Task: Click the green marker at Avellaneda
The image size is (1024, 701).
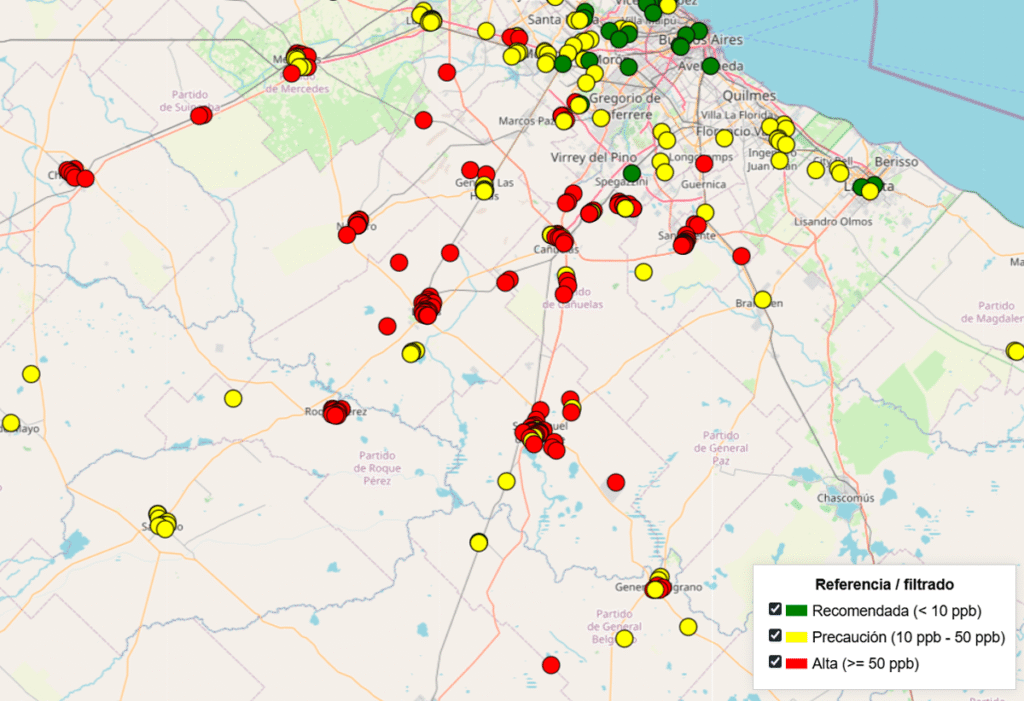Action: 710,66
